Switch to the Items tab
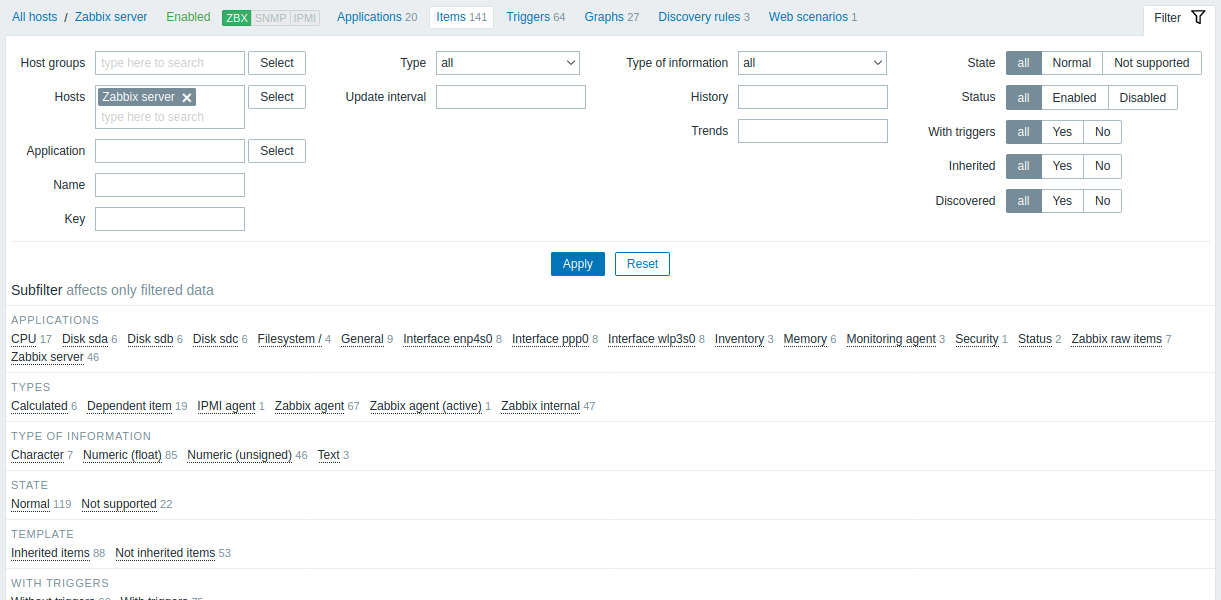1221x600 pixels. (x=461, y=17)
